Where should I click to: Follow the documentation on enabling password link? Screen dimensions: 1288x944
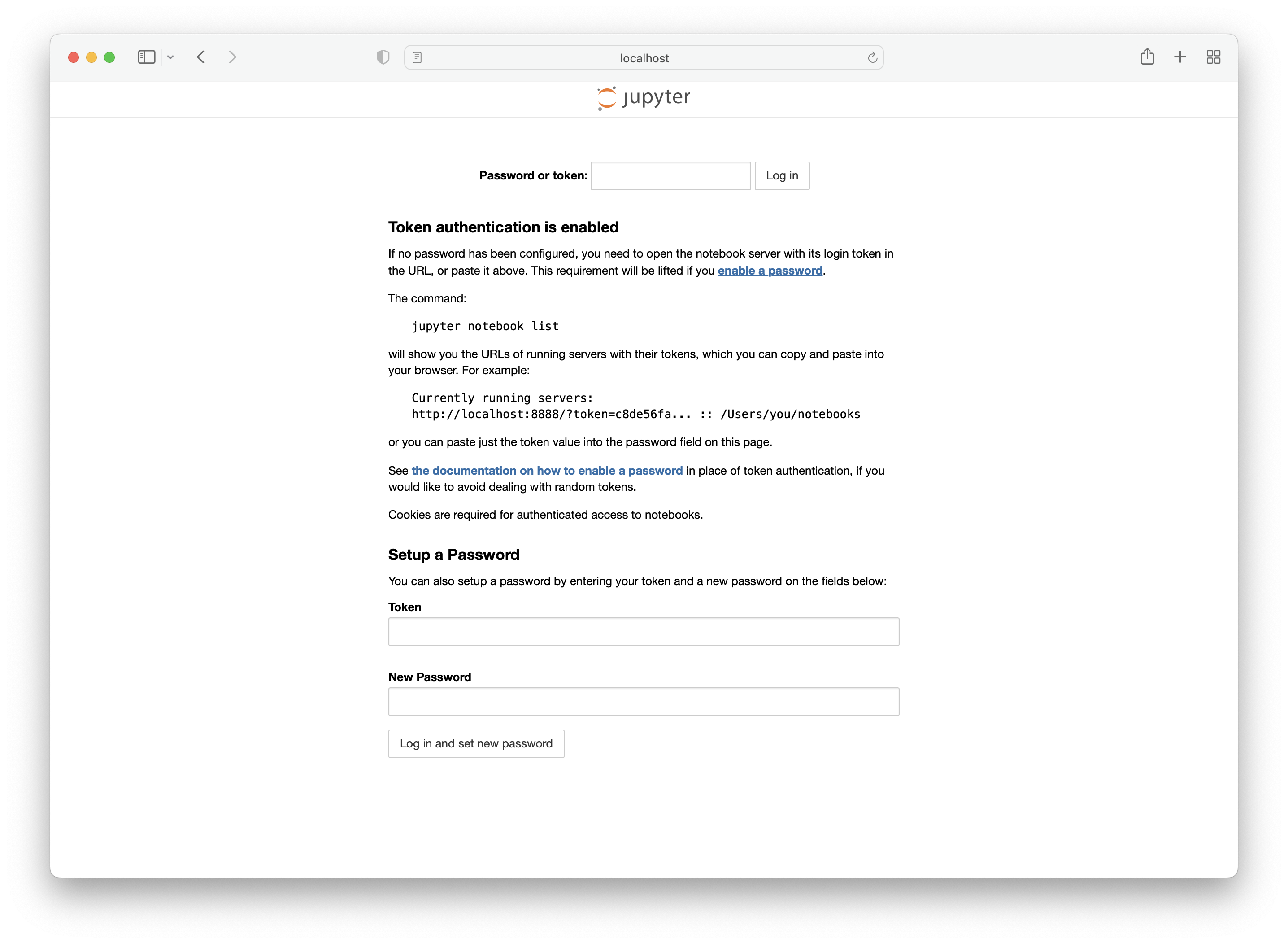coord(547,471)
